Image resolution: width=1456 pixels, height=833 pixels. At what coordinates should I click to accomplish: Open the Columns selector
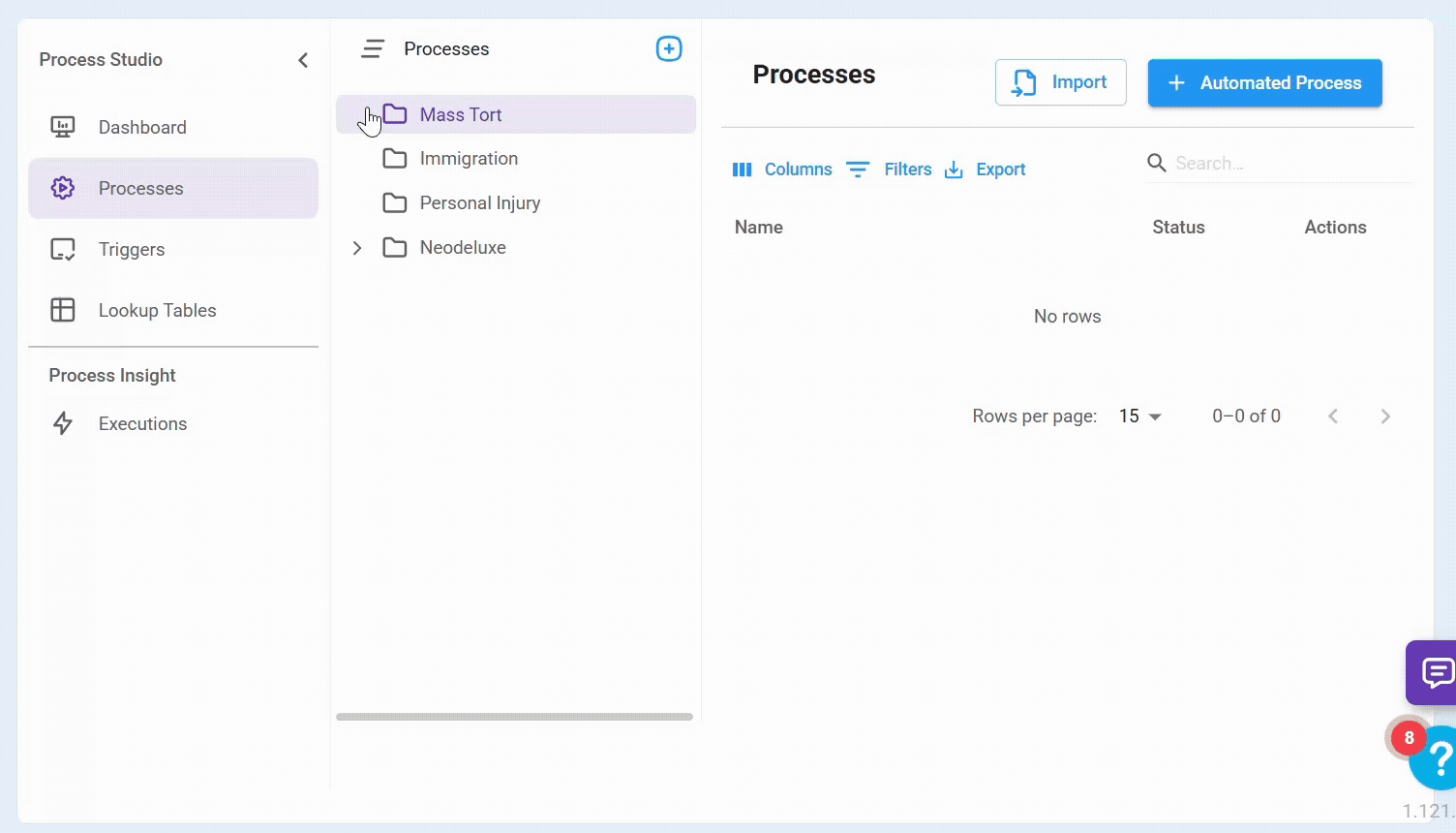click(782, 170)
